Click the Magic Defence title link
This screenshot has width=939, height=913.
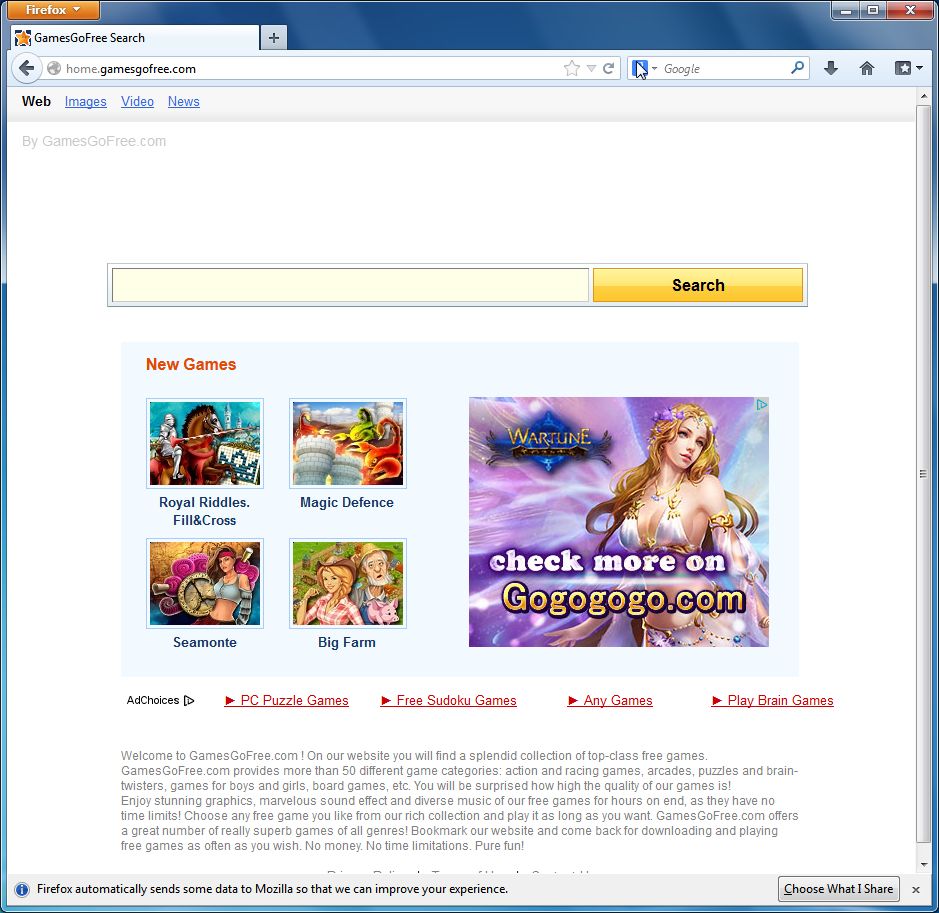coord(347,502)
